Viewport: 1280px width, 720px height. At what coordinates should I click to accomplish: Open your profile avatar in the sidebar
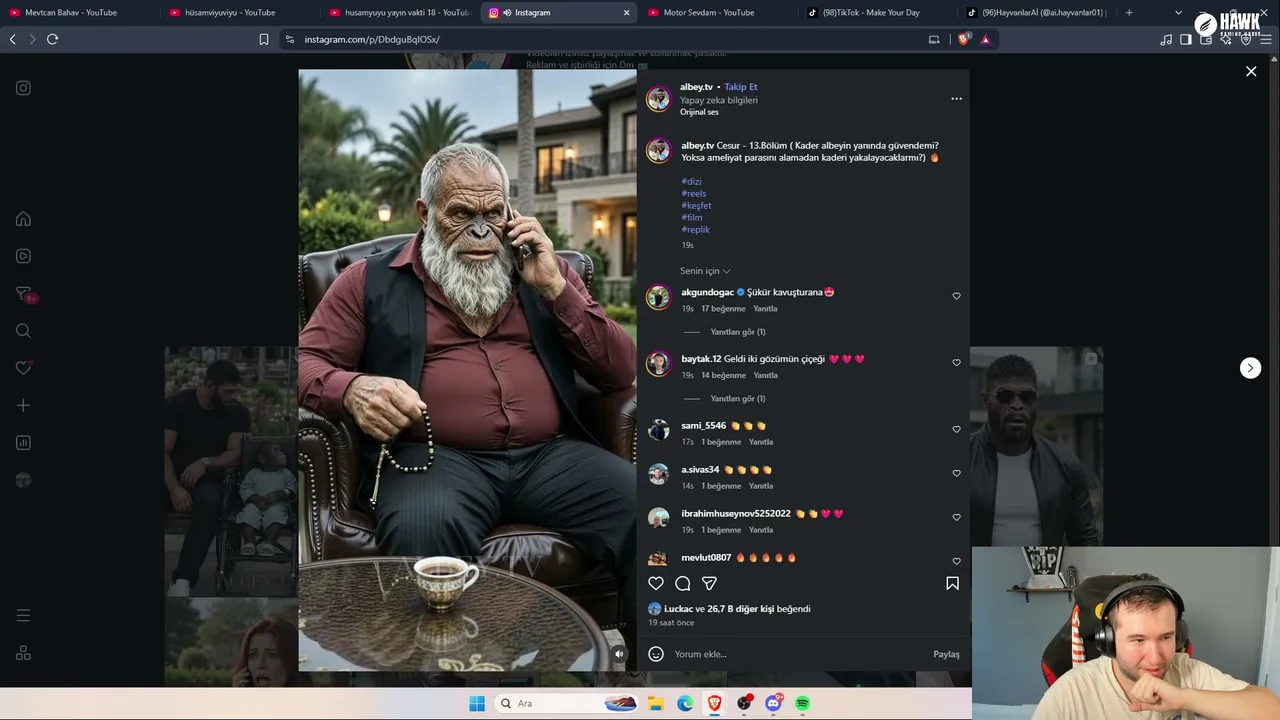point(23,480)
